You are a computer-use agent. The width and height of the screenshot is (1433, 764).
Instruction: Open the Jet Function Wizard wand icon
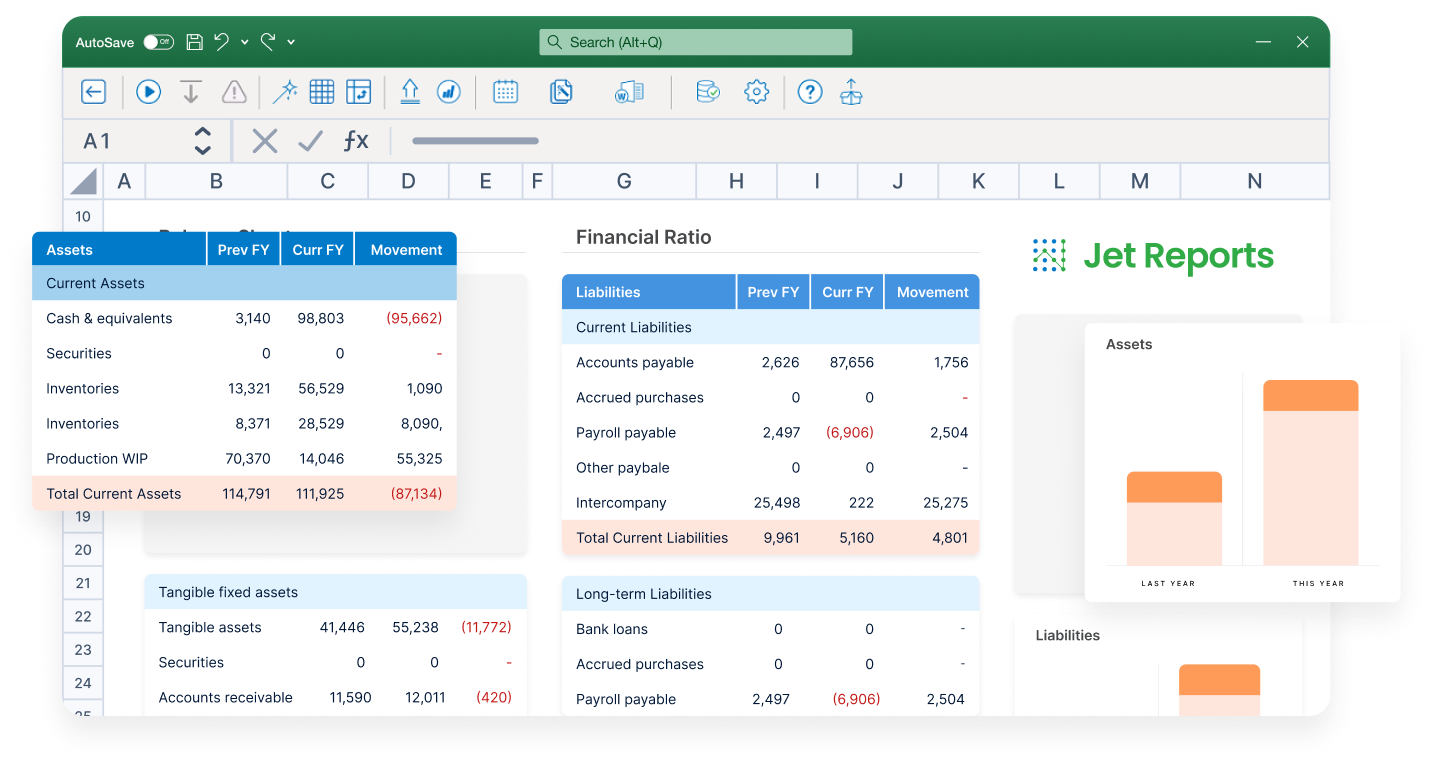pos(285,91)
